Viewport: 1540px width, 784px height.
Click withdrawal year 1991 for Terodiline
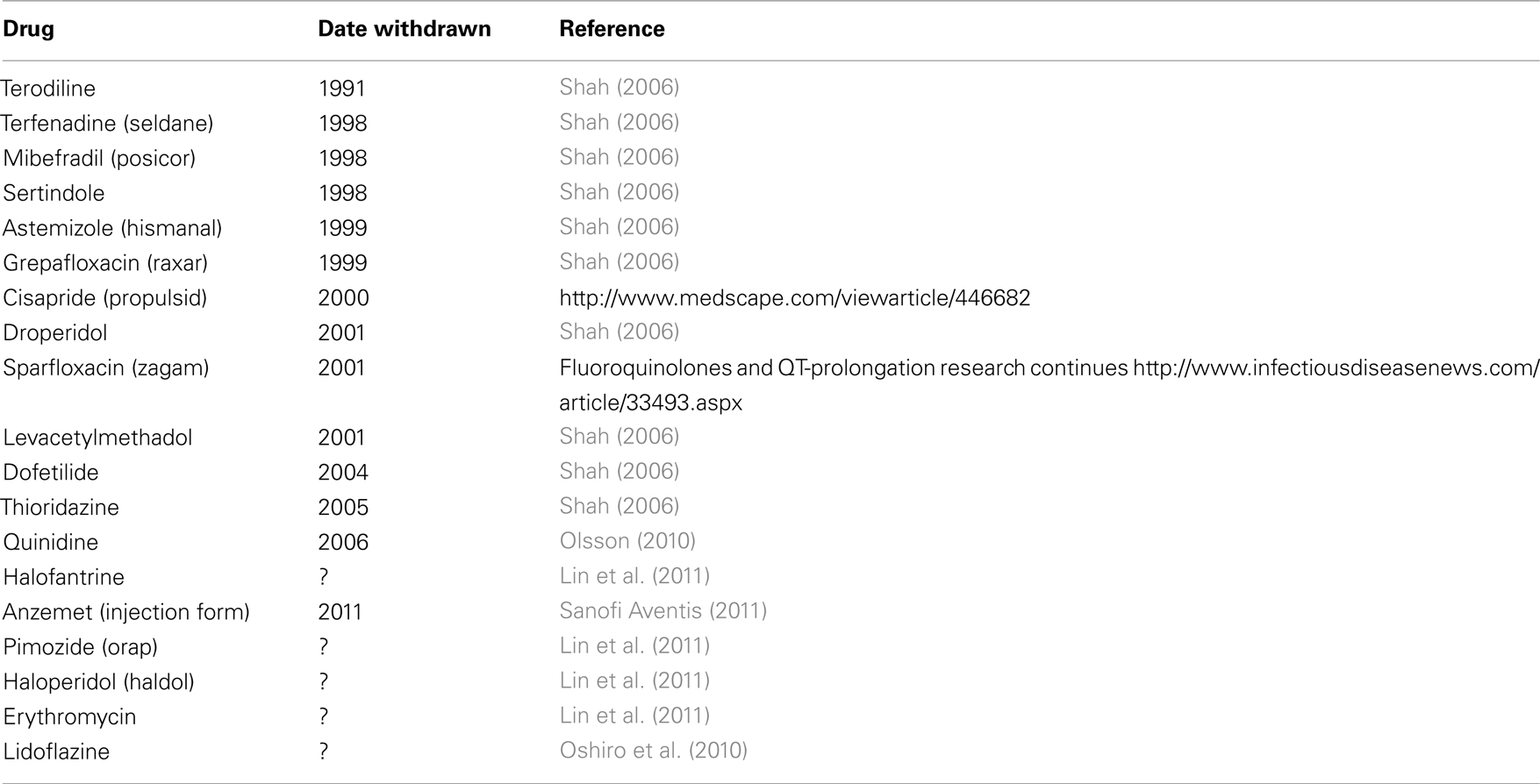[x=342, y=88]
